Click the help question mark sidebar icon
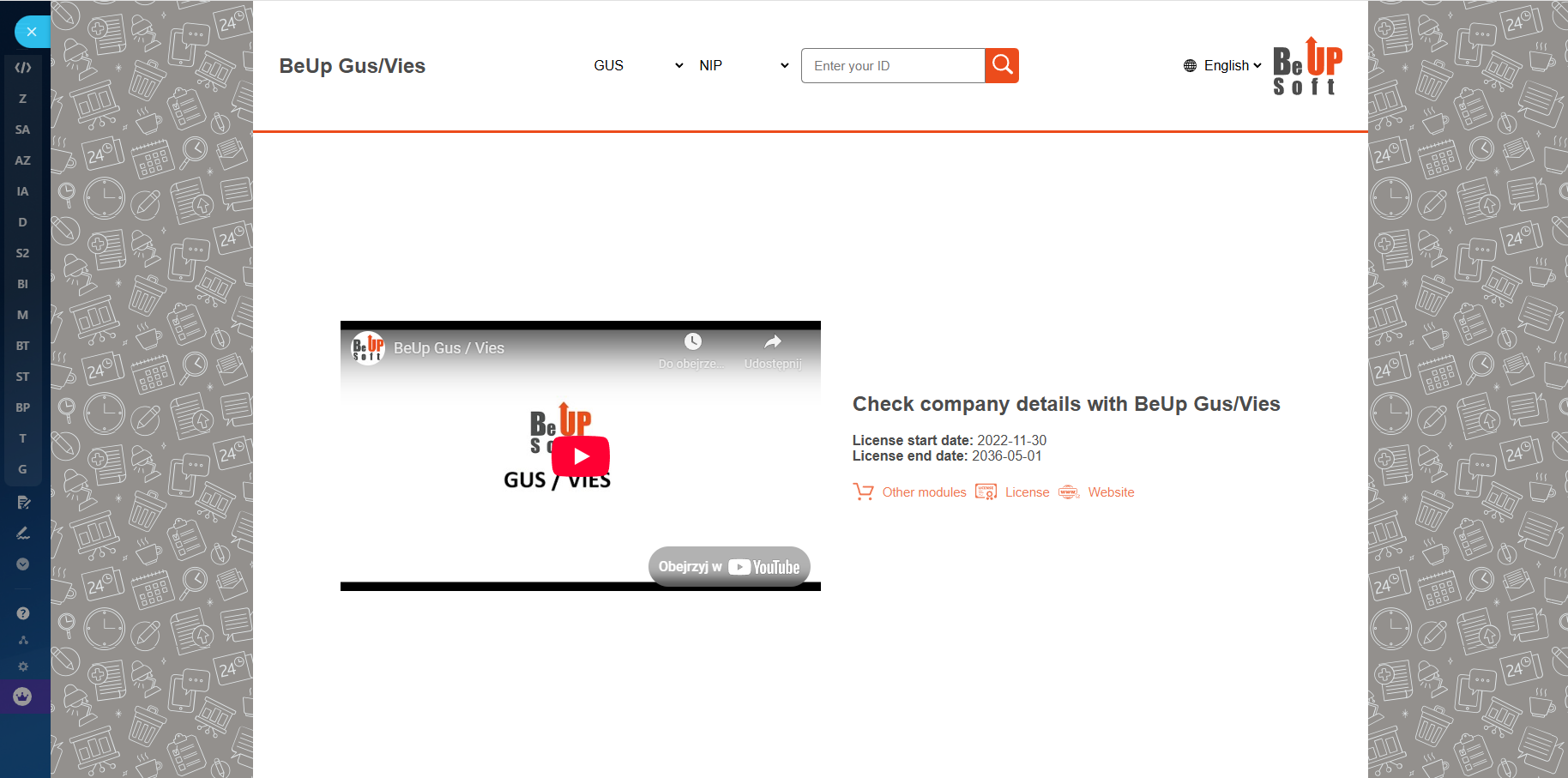The width and height of the screenshot is (1568, 778). [23, 613]
